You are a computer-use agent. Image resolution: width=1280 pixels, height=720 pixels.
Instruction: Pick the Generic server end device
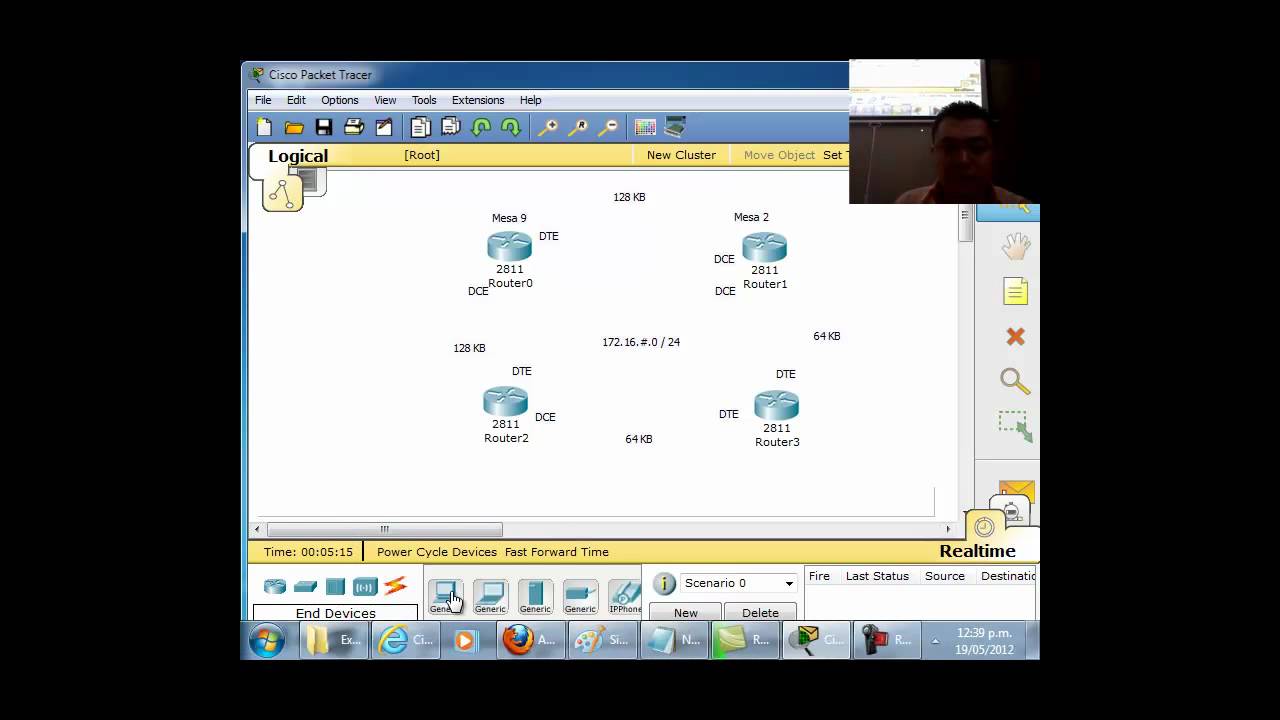click(x=535, y=597)
